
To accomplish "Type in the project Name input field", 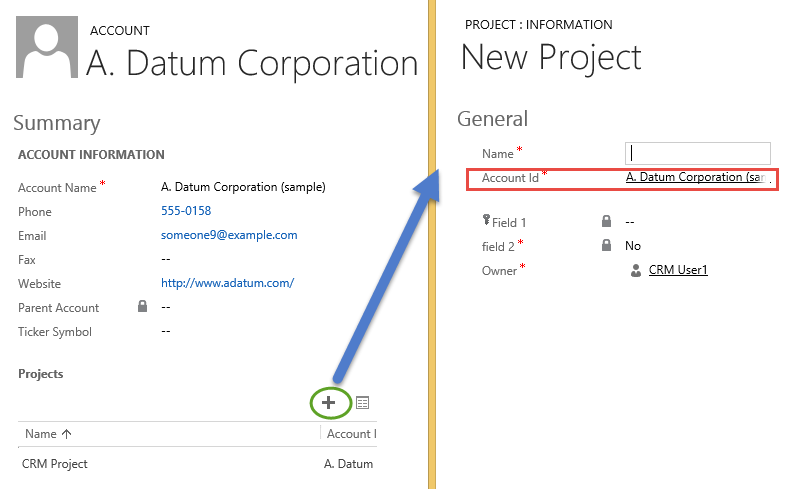I will pos(698,153).
